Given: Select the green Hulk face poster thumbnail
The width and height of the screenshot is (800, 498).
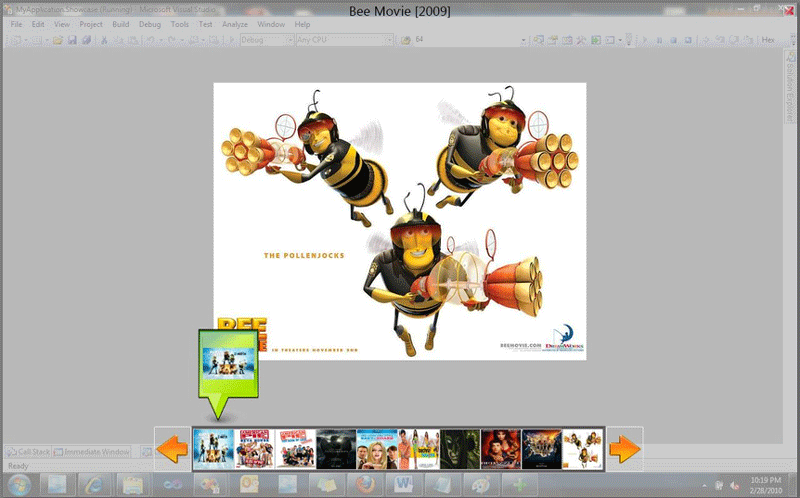Looking at the screenshot, I should pyautogui.click(x=460, y=449).
